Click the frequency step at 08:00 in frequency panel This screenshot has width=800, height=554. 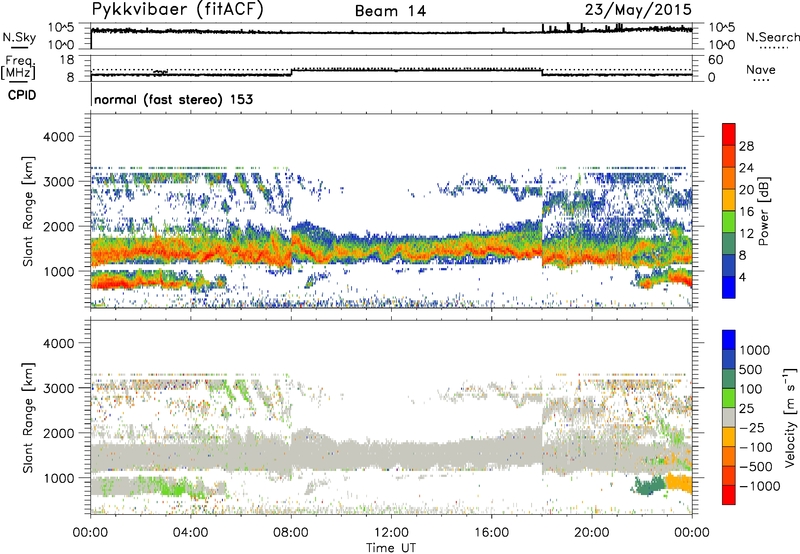click(291, 72)
